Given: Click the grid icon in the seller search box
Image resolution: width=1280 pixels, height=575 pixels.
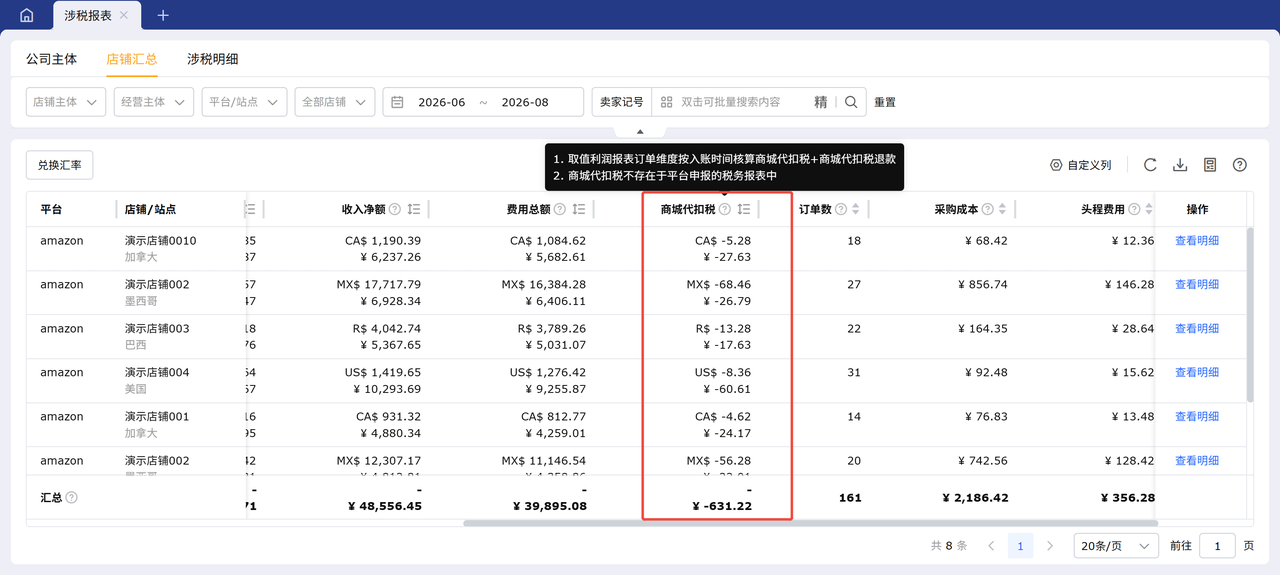Looking at the screenshot, I should 666,102.
